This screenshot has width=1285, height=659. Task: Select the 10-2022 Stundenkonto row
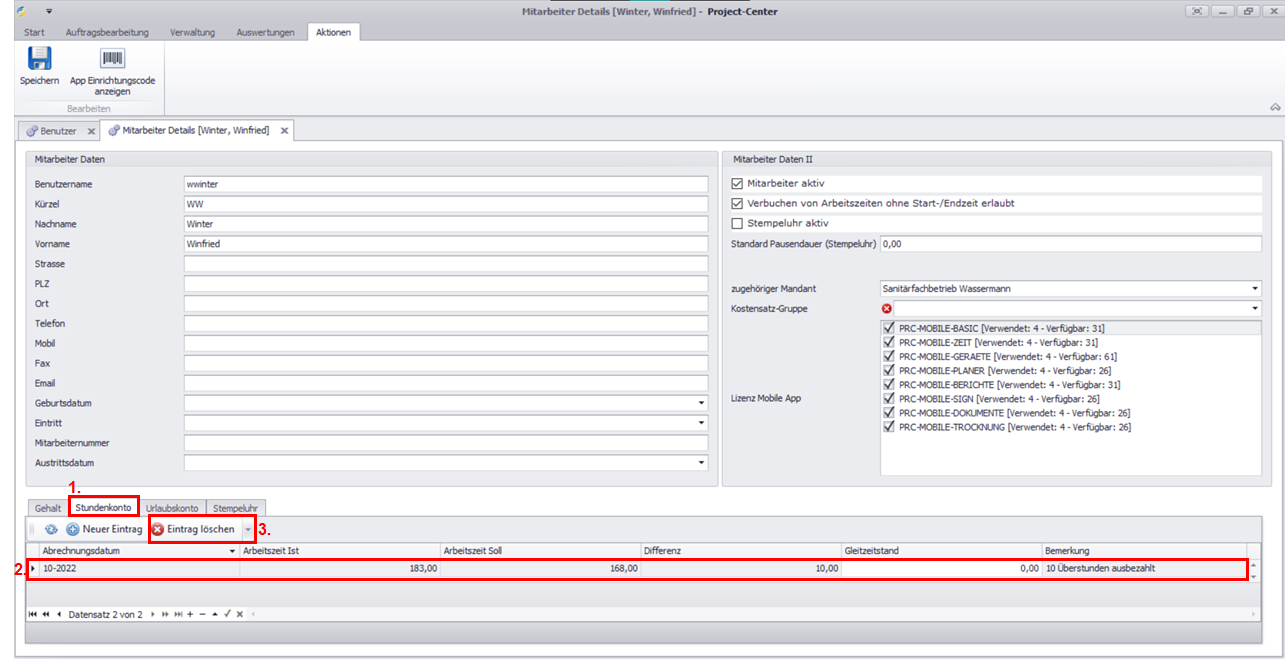pyautogui.click(x=140, y=569)
